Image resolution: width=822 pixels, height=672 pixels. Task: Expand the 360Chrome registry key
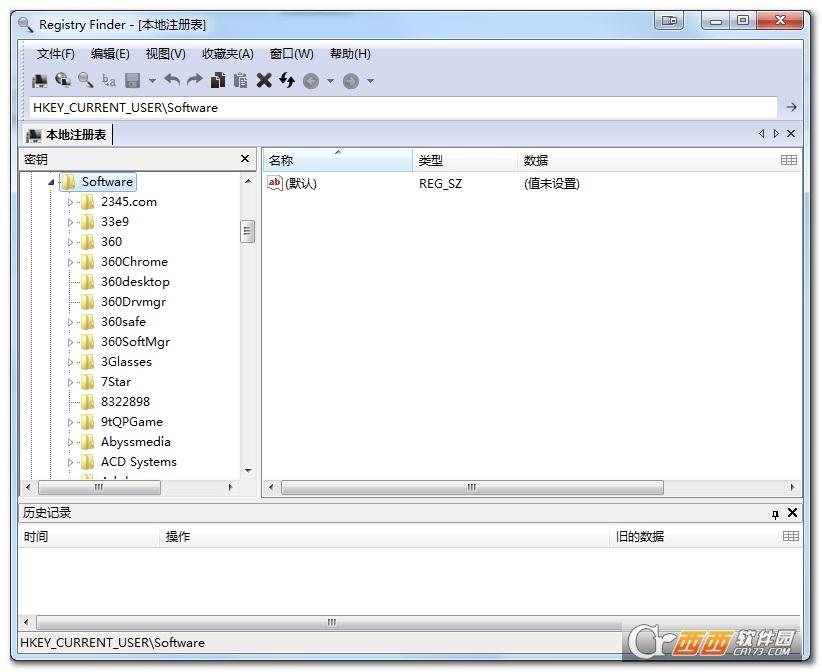coord(70,261)
